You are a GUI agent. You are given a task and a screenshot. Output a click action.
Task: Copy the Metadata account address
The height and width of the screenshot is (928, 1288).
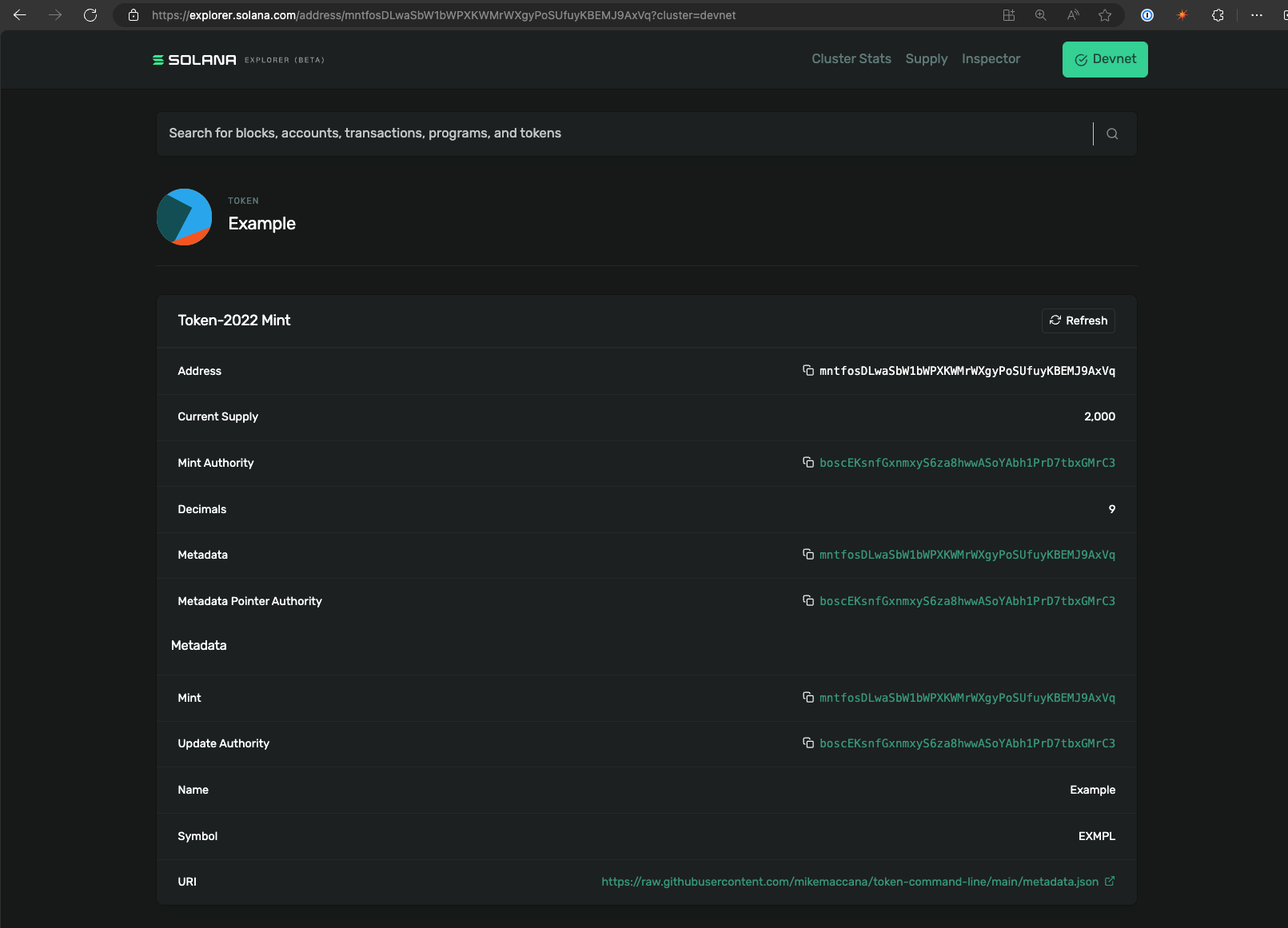tap(809, 554)
